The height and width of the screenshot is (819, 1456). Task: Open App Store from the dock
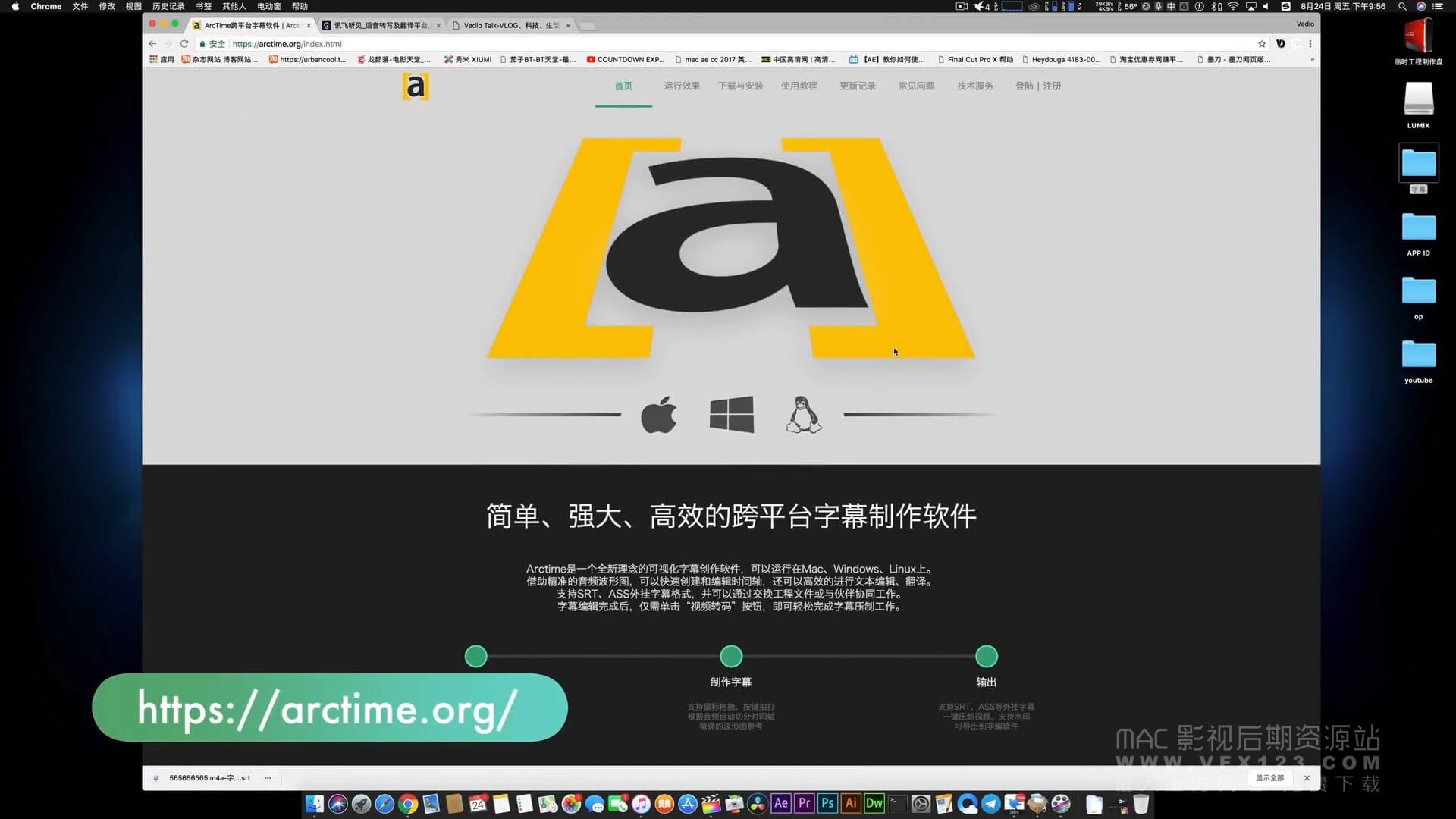coord(688,804)
